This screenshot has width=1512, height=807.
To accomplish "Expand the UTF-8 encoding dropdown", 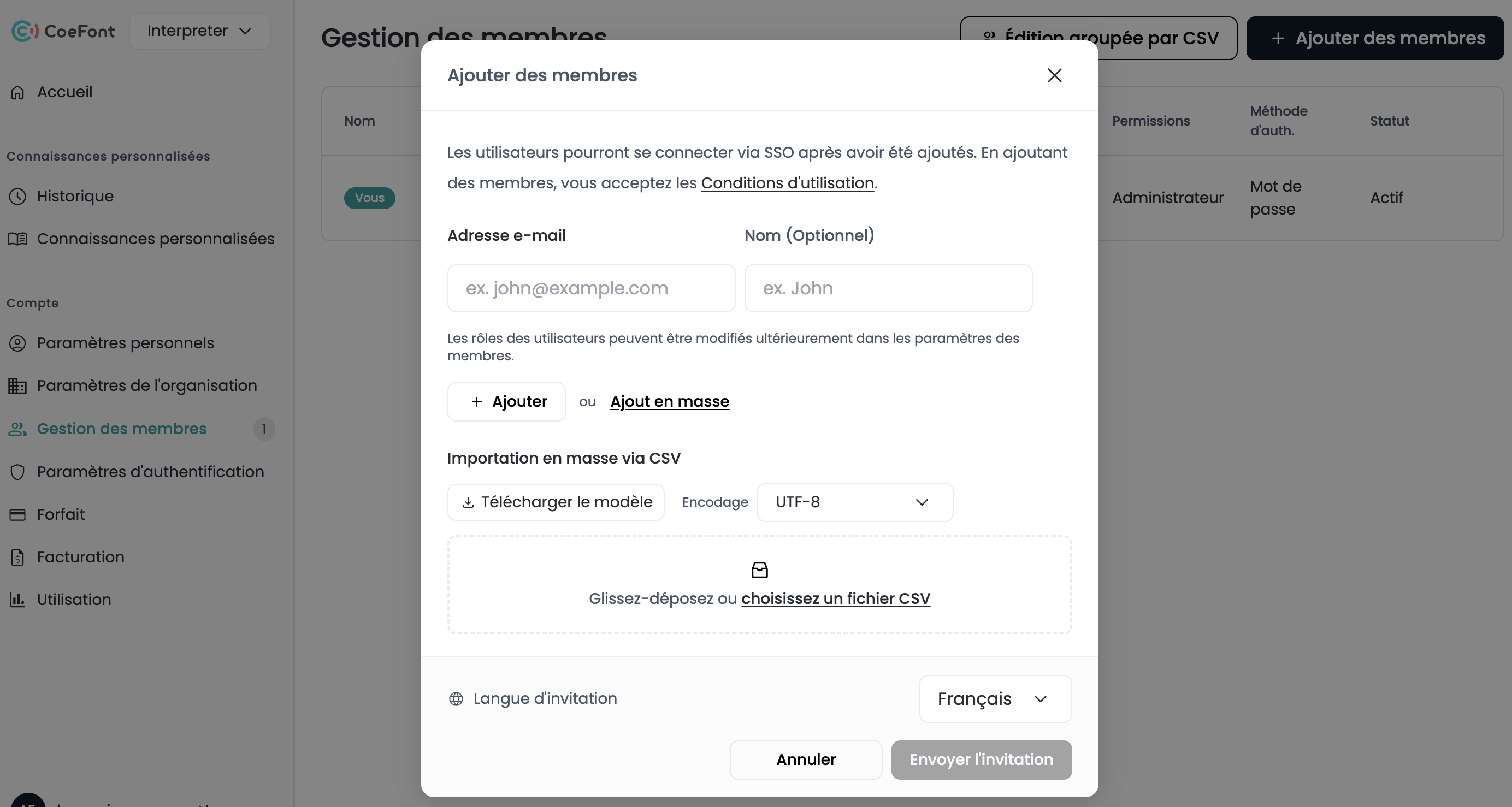I will point(855,502).
